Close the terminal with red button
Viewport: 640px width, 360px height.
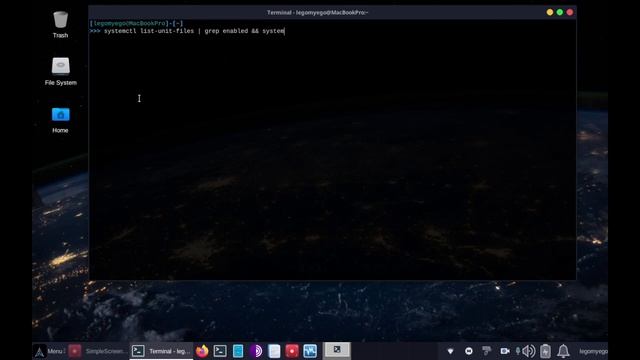pos(570,12)
